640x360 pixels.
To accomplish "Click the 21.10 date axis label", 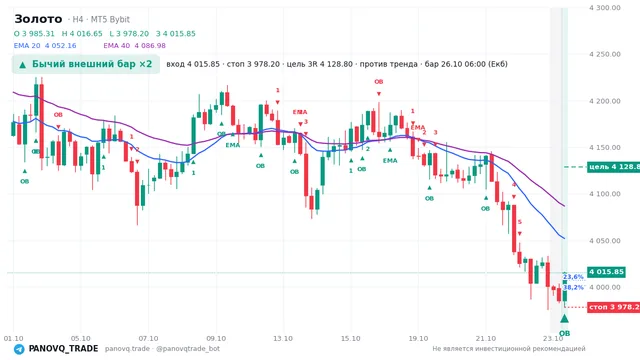I will pos(486,338).
